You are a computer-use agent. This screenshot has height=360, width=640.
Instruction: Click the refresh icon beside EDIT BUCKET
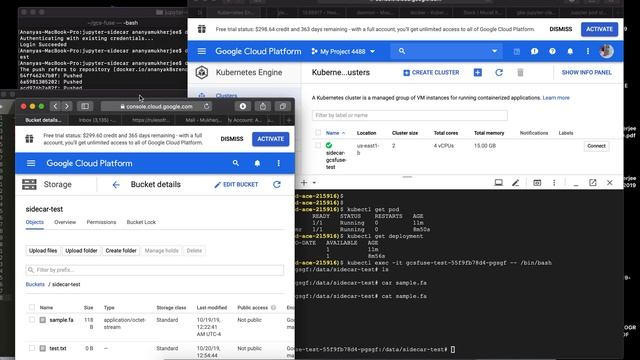(x=277, y=184)
